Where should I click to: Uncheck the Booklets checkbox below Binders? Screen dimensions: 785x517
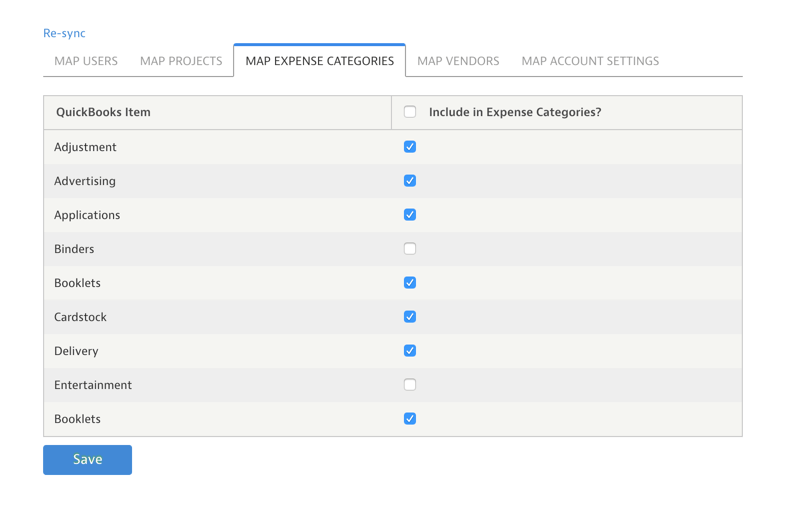point(410,283)
